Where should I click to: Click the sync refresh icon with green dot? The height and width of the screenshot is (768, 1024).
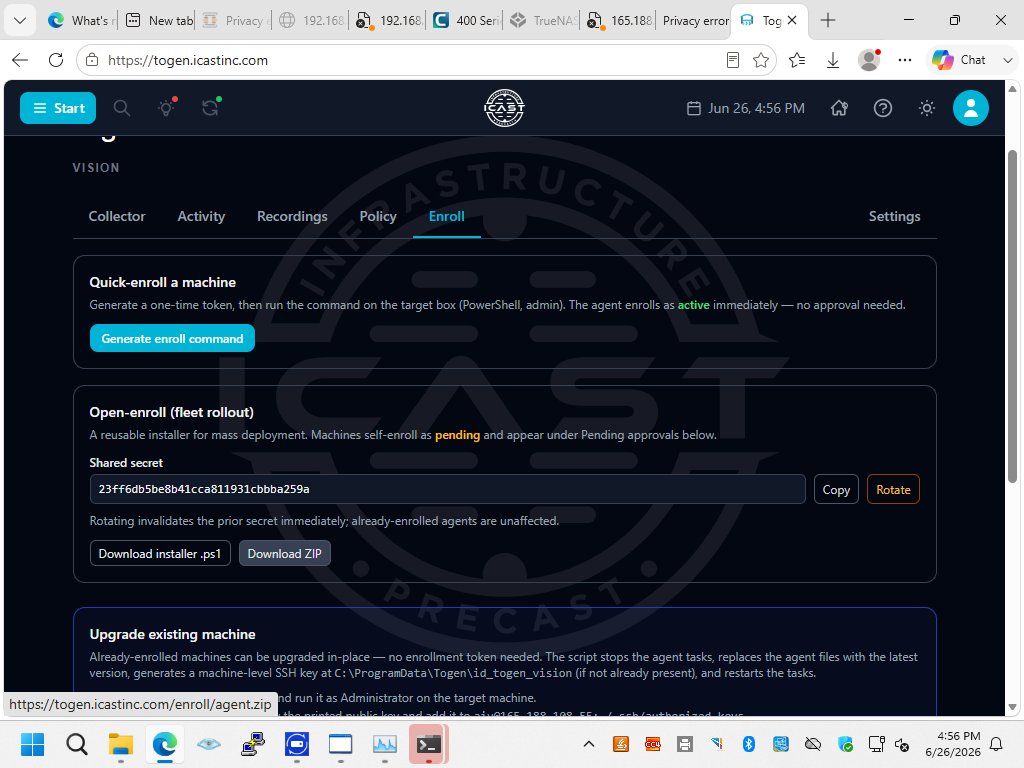[210, 108]
